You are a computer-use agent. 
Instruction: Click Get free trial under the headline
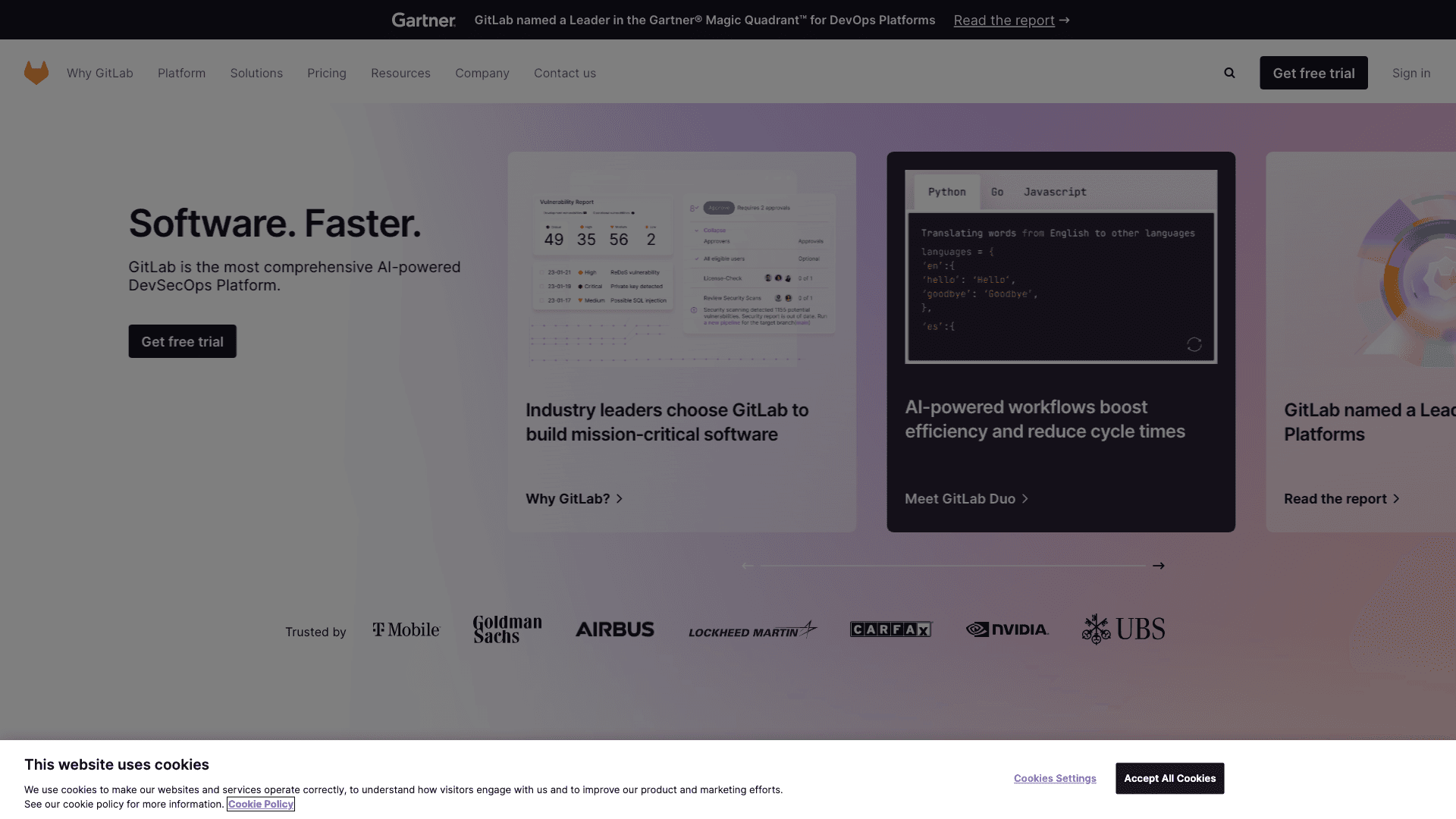coord(182,341)
